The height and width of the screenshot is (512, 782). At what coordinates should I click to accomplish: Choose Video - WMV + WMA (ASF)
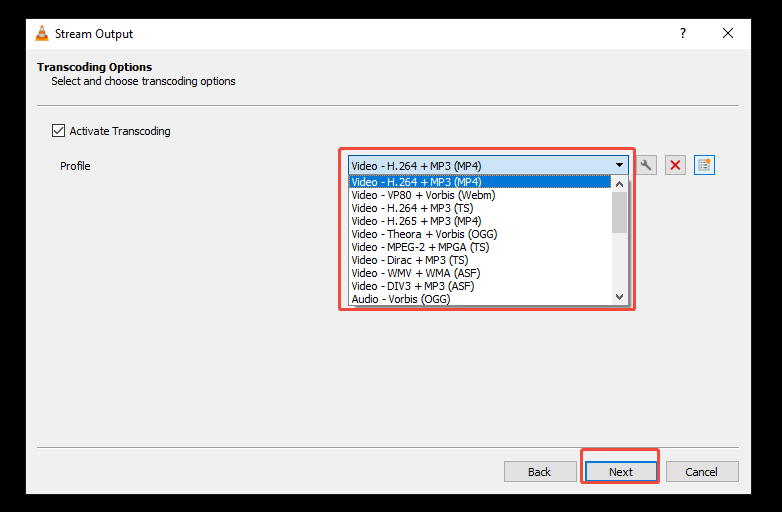click(x=480, y=273)
